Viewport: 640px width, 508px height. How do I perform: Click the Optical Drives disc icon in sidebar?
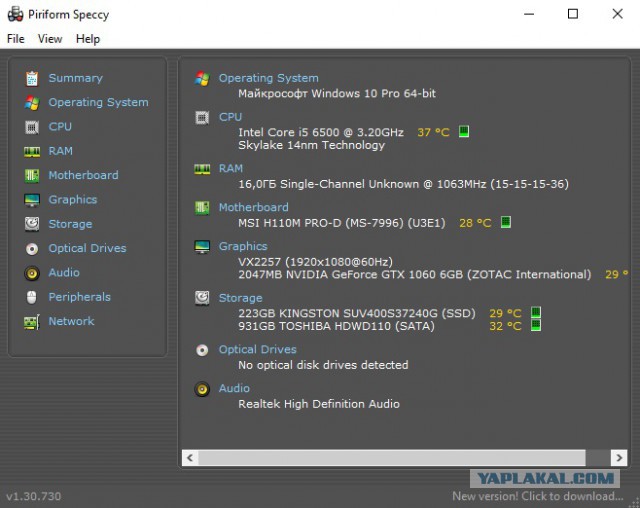tap(32, 248)
